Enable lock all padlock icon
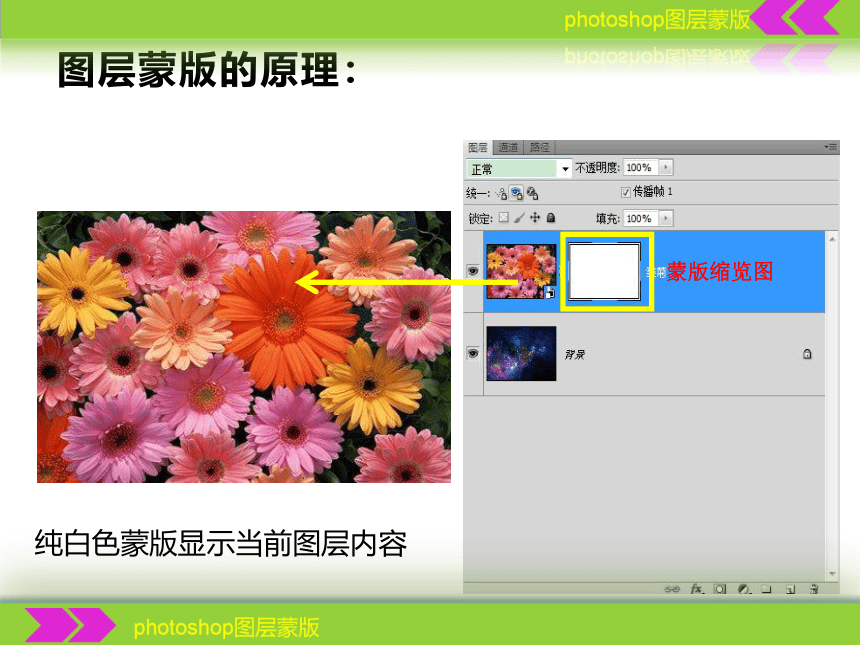 pyautogui.click(x=551, y=218)
